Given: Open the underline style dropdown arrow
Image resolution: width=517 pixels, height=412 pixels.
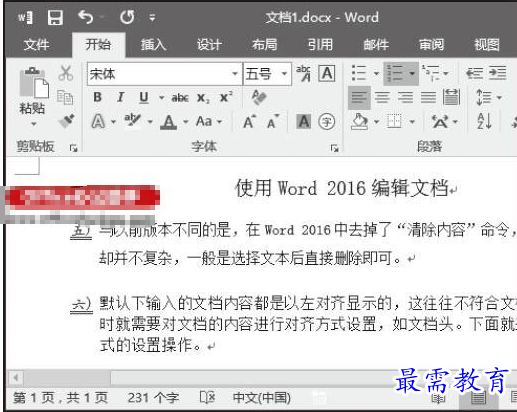Looking at the screenshot, I should coord(161,98).
